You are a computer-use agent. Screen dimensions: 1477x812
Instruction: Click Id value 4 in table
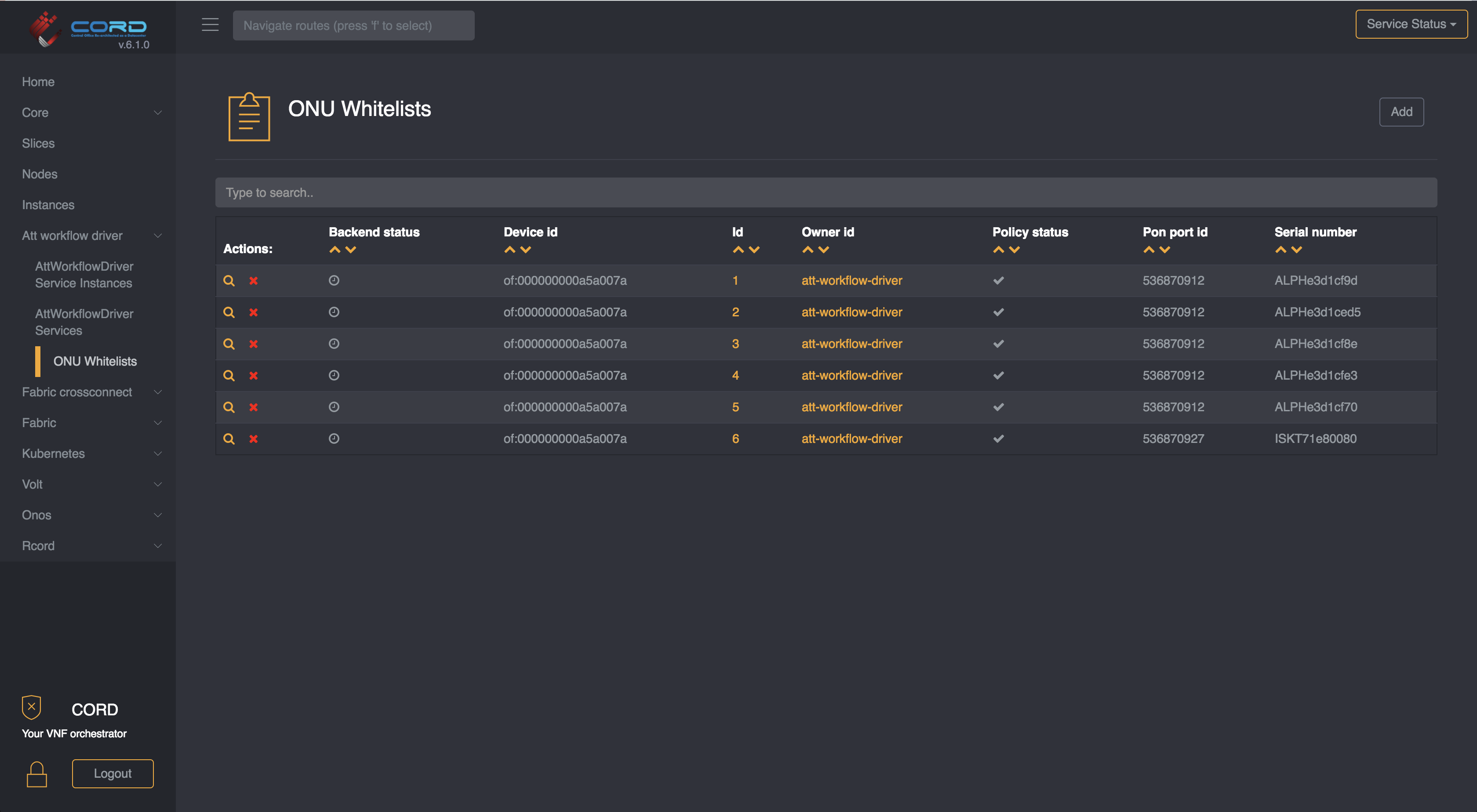click(735, 375)
